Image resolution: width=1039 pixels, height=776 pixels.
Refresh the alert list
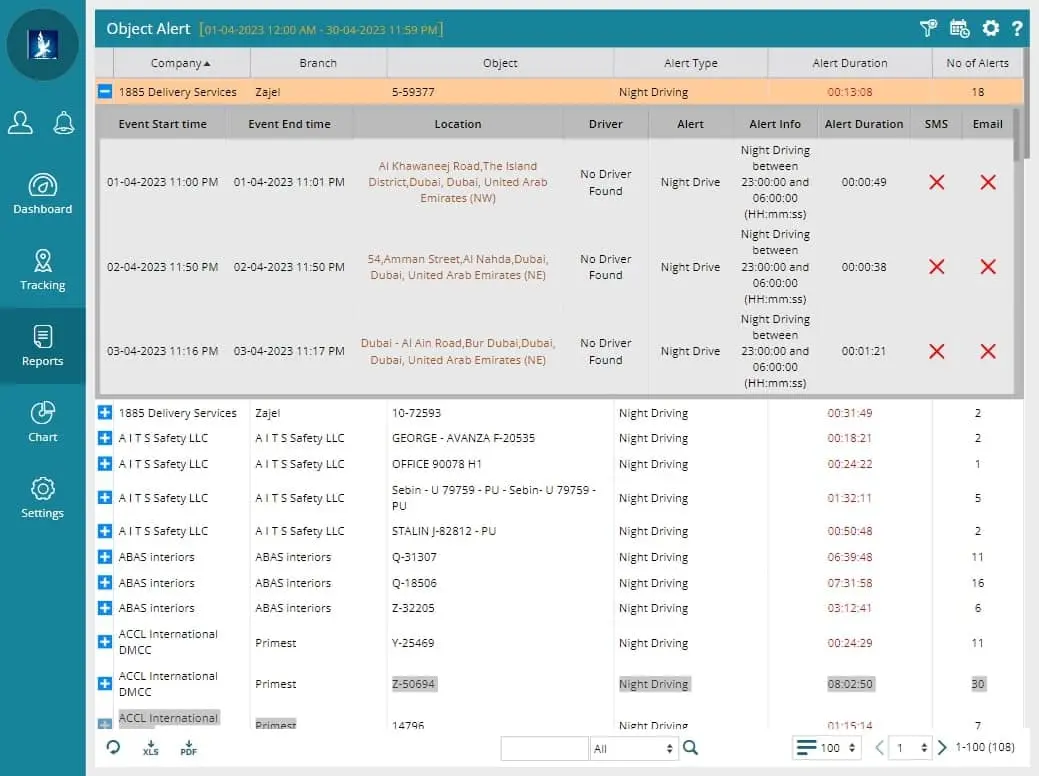113,747
